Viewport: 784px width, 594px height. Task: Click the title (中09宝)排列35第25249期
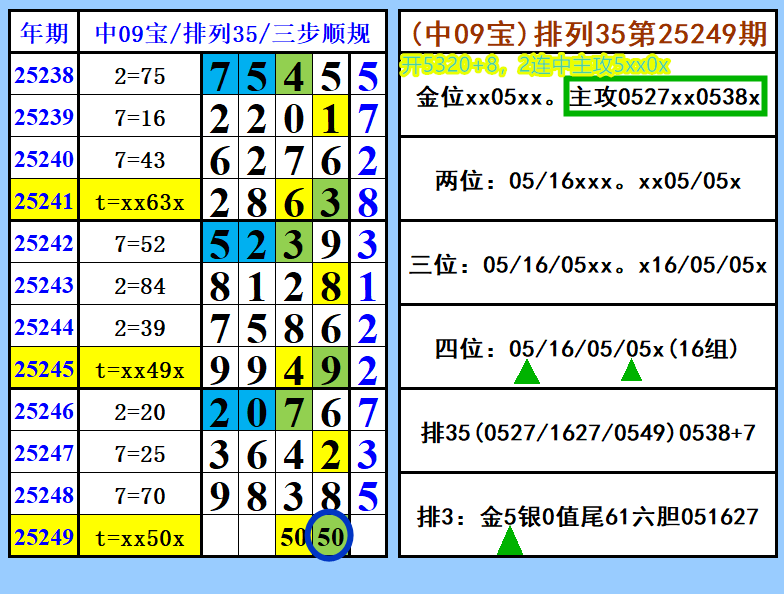[x=588, y=33]
